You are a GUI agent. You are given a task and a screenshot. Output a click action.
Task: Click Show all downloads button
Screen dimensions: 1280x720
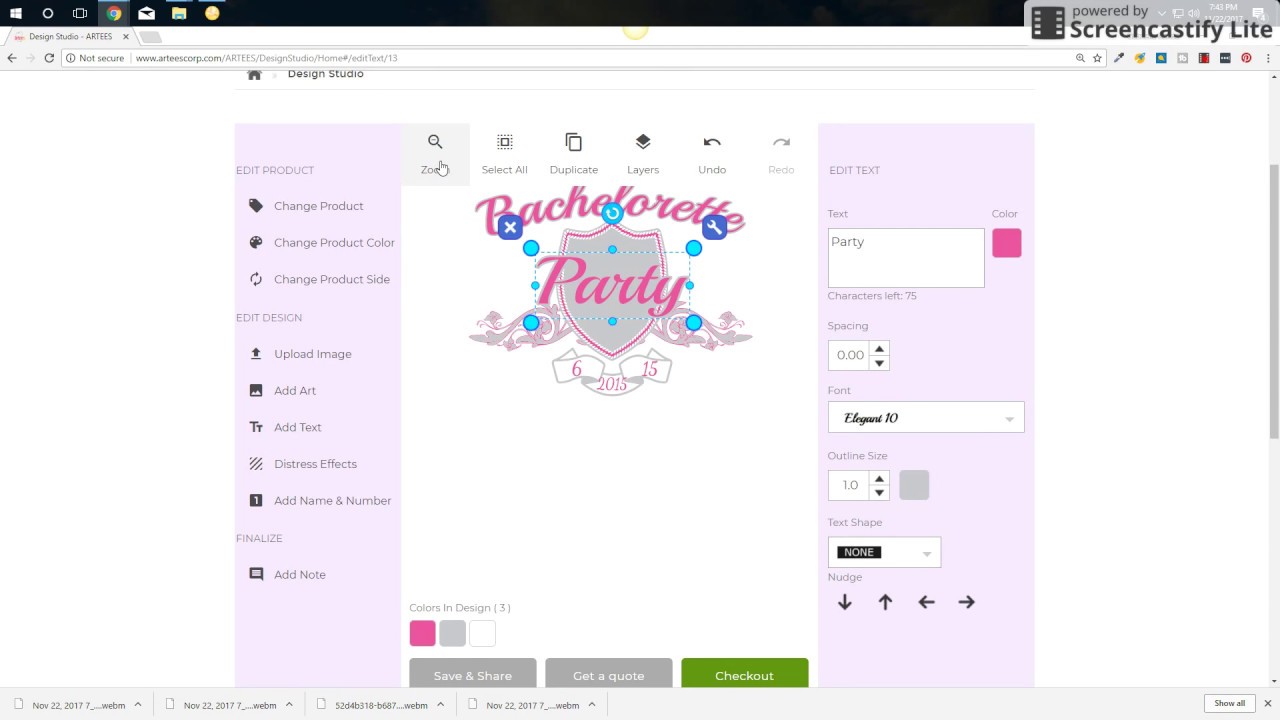click(1230, 704)
